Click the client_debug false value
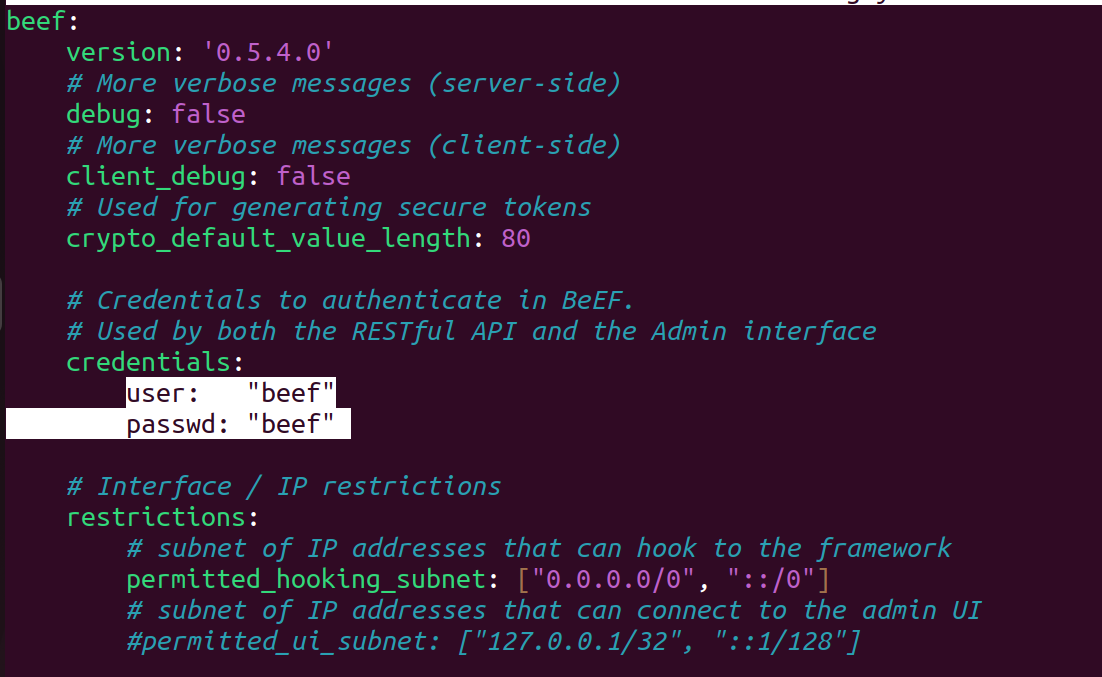Screen dimensions: 1102x677 pos(313,176)
